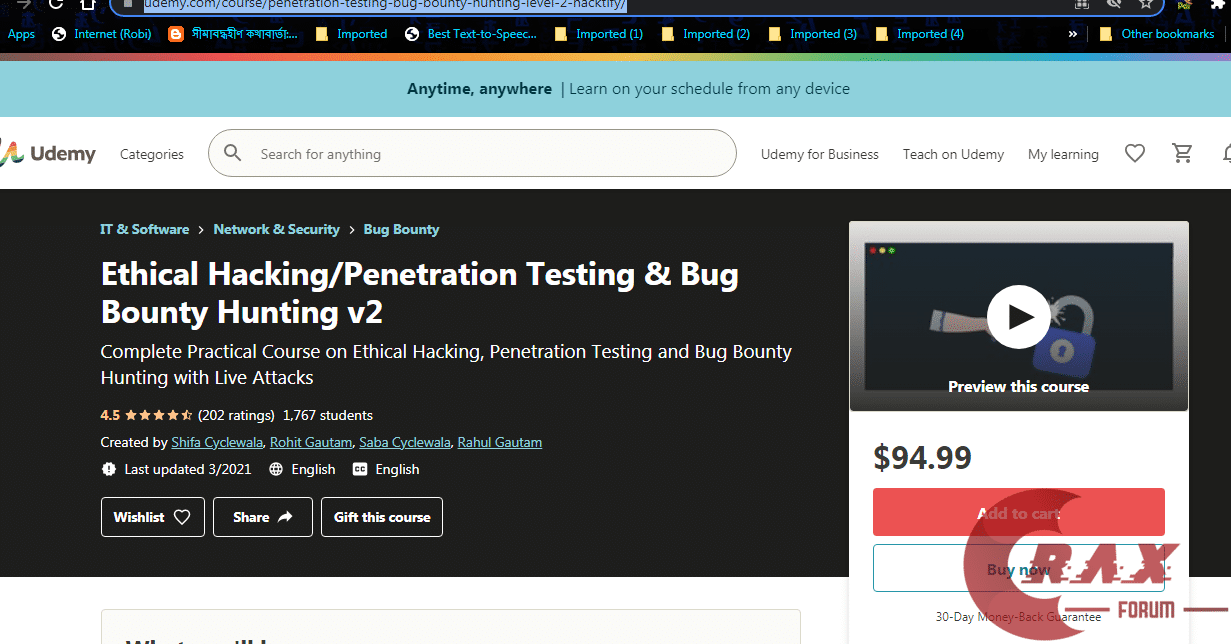Go to IT & Software breadcrumb
1231x644 pixels.
[145, 229]
